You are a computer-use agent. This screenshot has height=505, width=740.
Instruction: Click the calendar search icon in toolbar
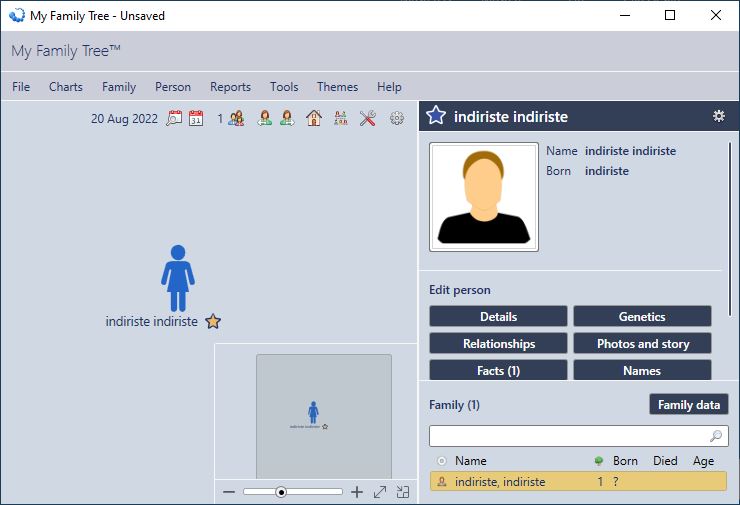coord(174,118)
